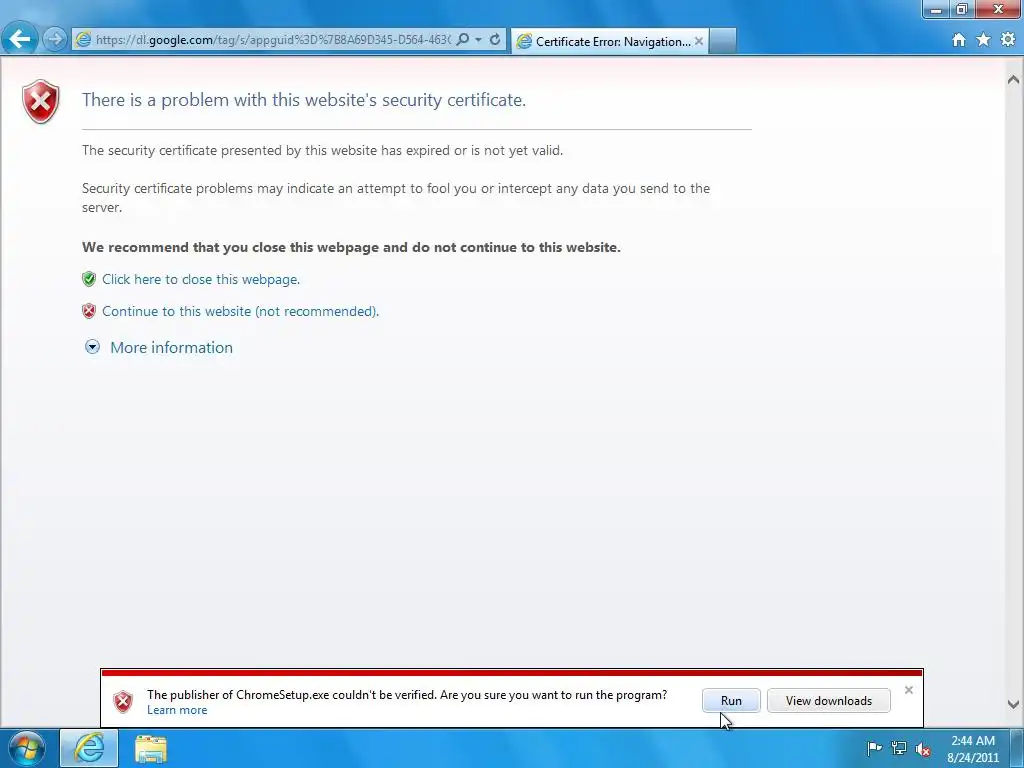
Task: Click the network status tray icon
Action: pos(899,749)
